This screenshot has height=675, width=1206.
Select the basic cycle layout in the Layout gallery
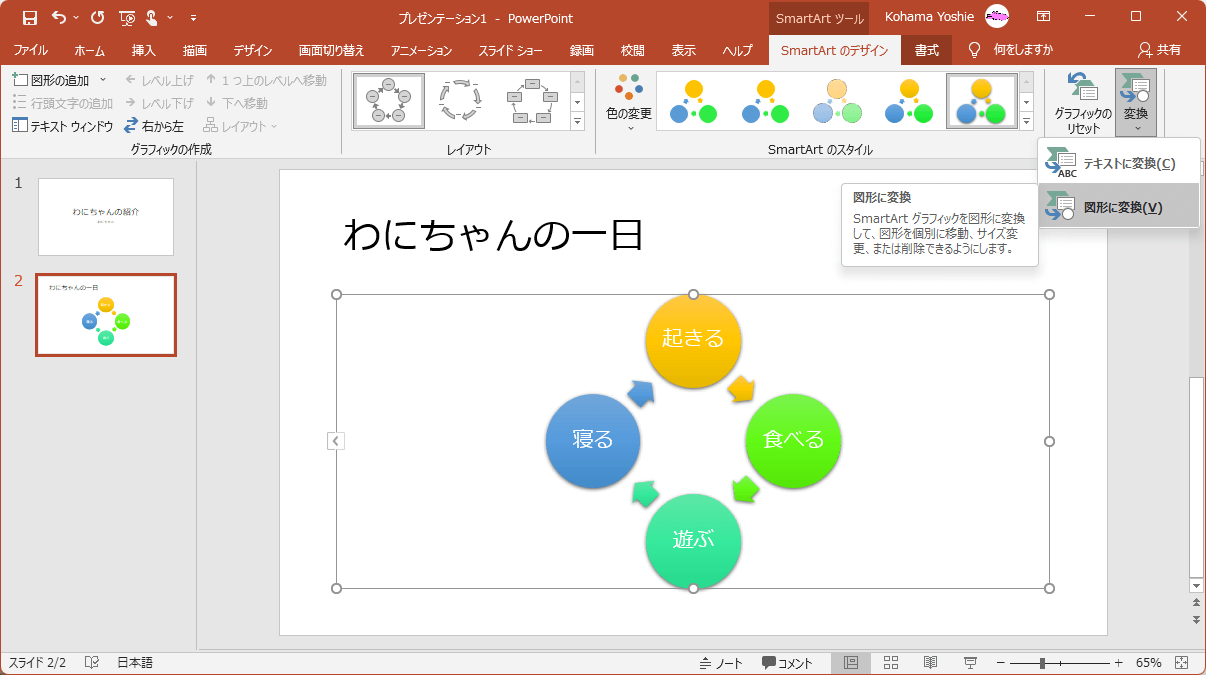point(389,99)
